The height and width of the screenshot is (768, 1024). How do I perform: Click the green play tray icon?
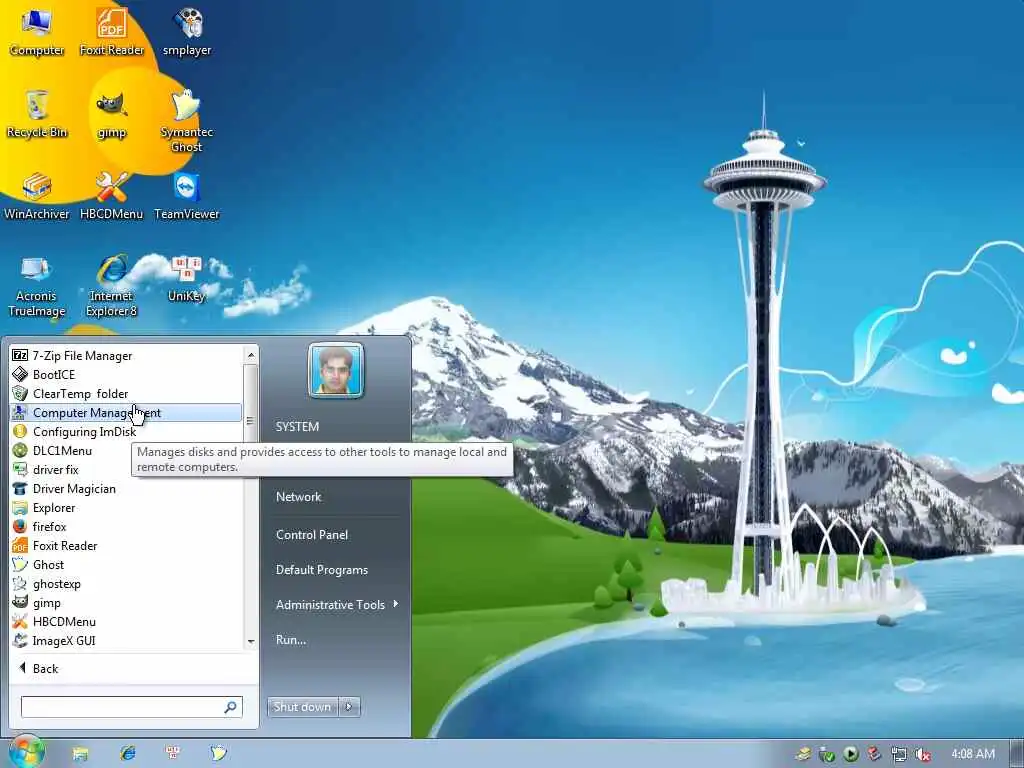(850, 755)
